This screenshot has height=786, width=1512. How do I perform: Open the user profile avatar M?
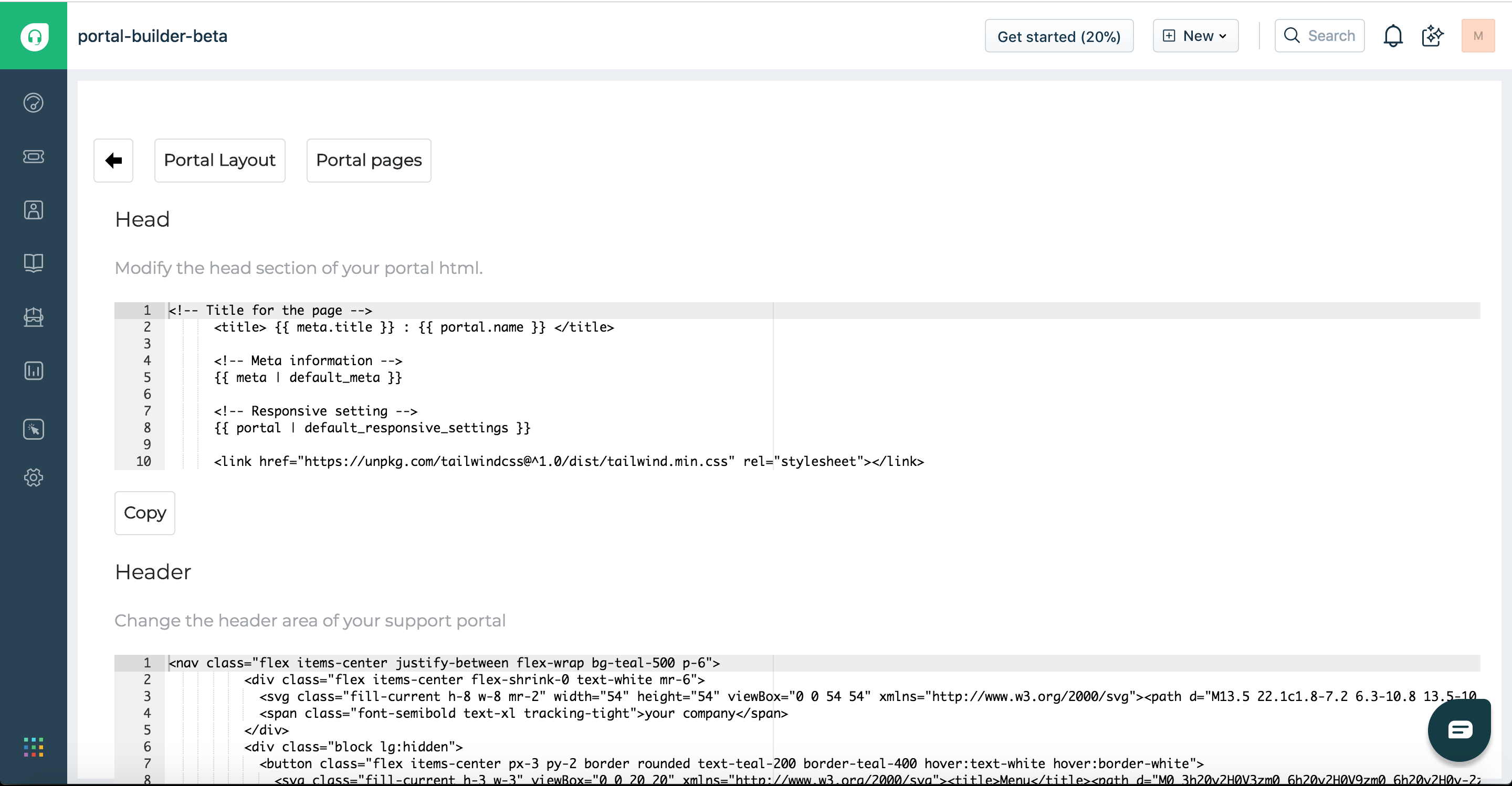pos(1477,36)
